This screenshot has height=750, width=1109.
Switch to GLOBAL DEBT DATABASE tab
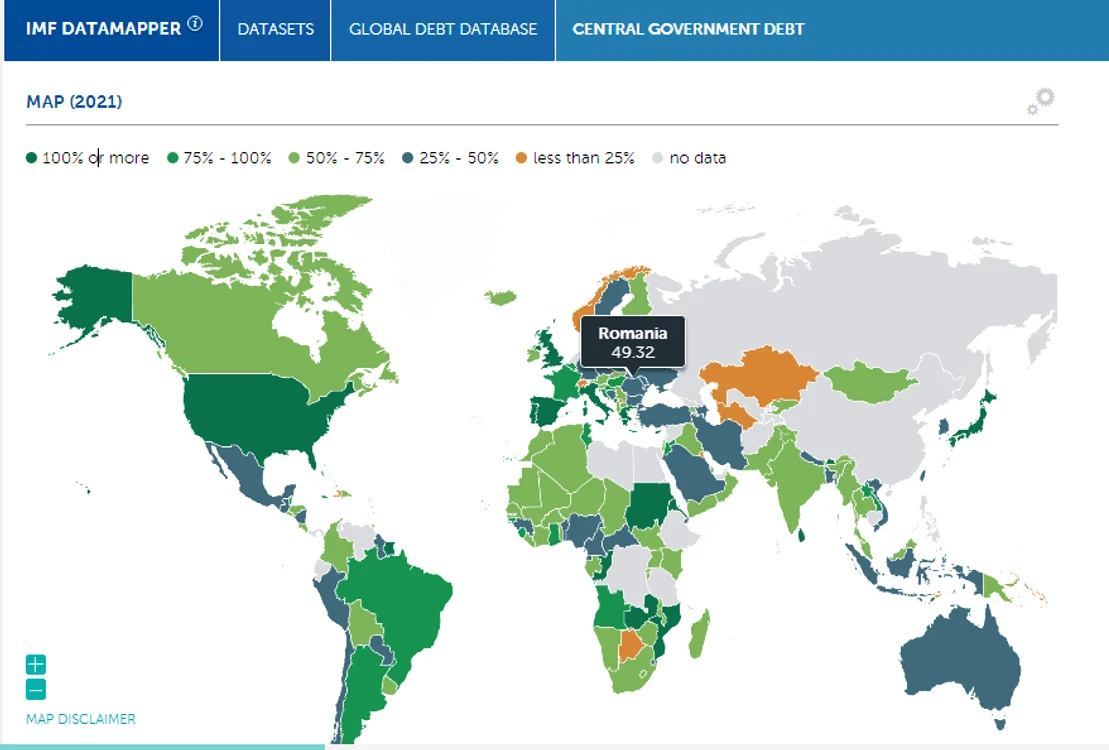click(x=443, y=30)
